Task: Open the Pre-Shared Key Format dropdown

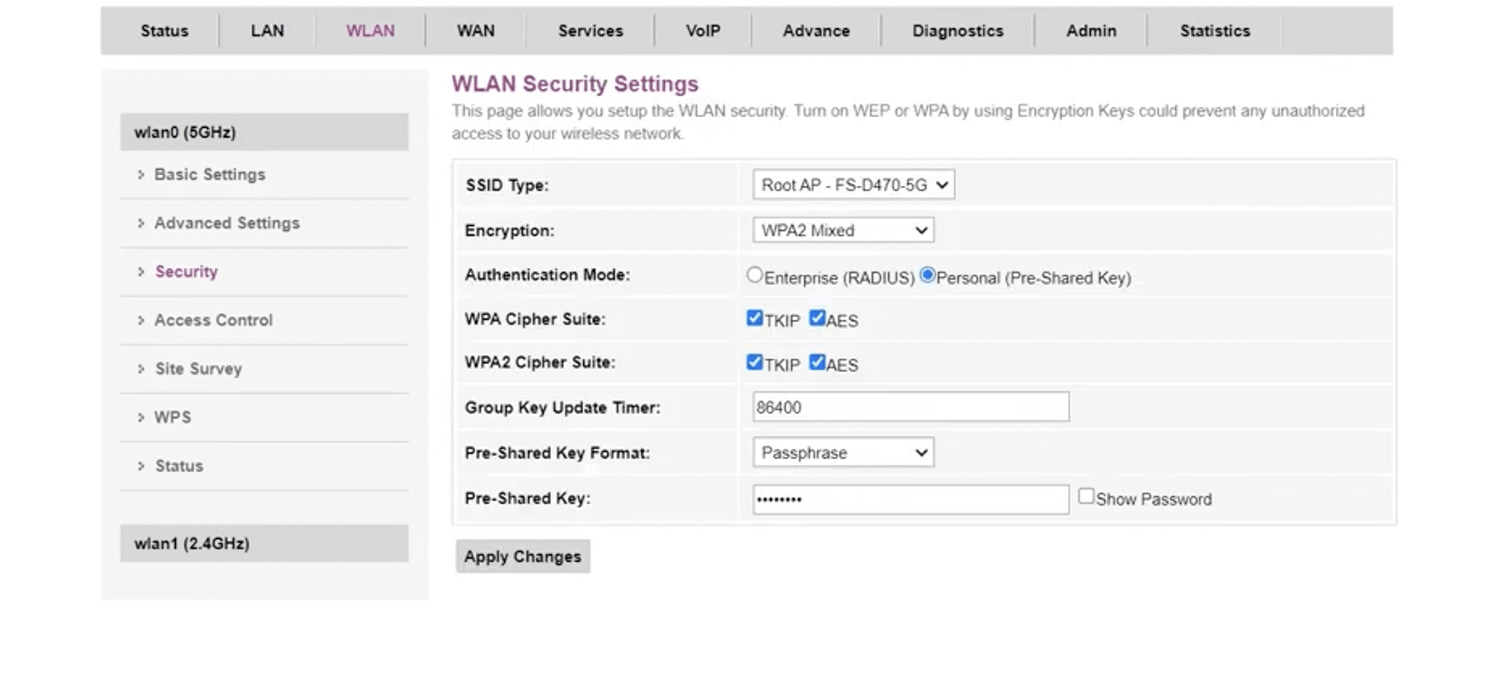Action: 843,453
